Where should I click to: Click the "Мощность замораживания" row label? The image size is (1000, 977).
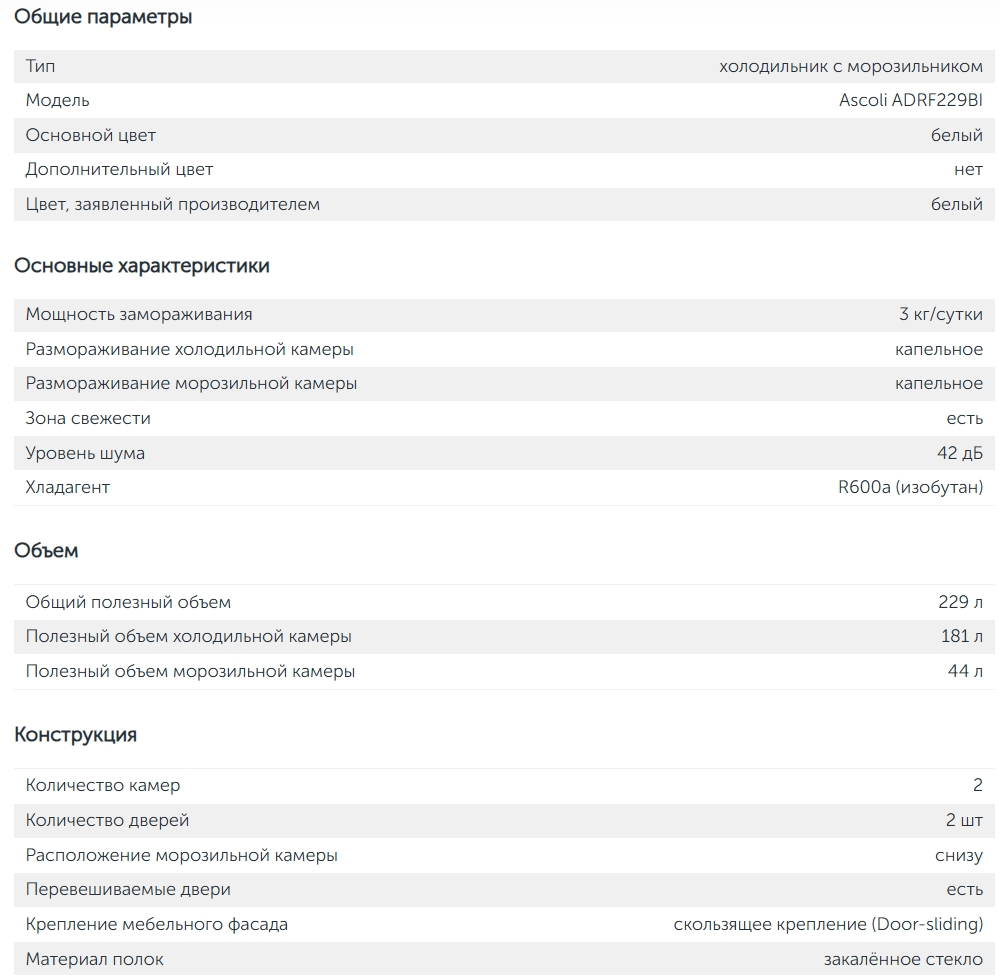(139, 314)
